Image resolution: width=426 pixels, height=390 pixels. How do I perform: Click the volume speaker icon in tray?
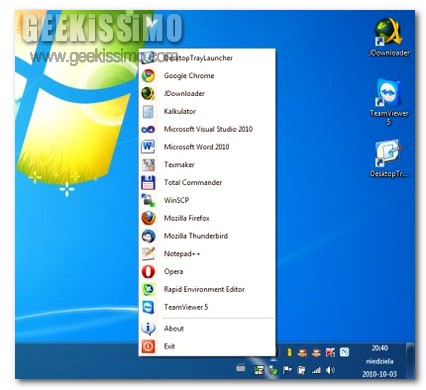(x=330, y=370)
